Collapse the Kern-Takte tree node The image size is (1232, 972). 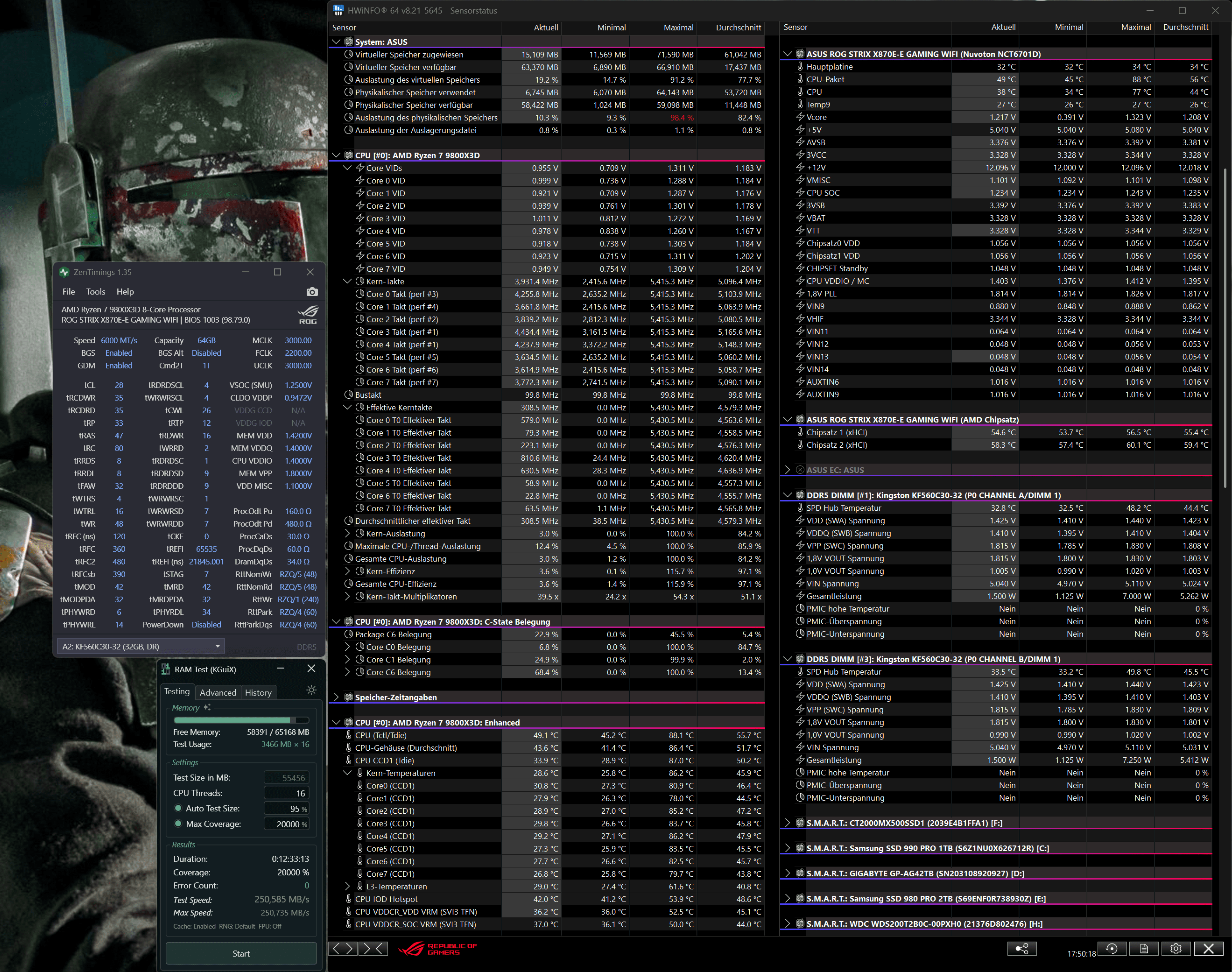point(347,281)
